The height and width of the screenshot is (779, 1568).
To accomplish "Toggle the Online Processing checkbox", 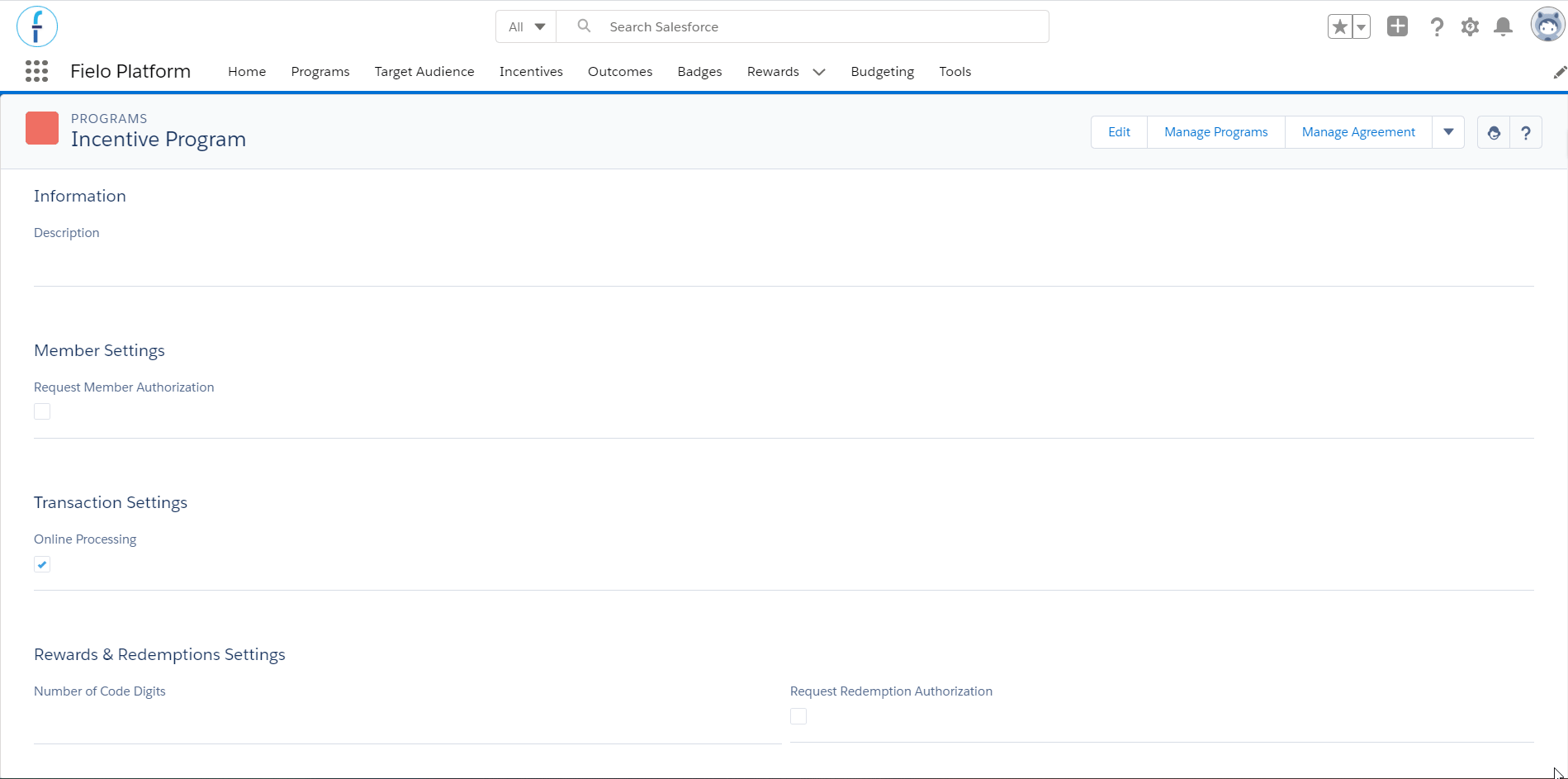I will pyautogui.click(x=42, y=564).
